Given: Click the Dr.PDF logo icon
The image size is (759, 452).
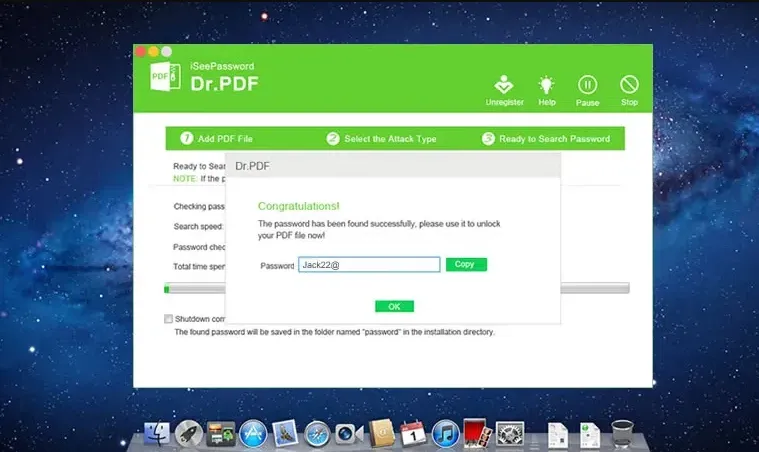Looking at the screenshot, I should pyautogui.click(x=165, y=76).
